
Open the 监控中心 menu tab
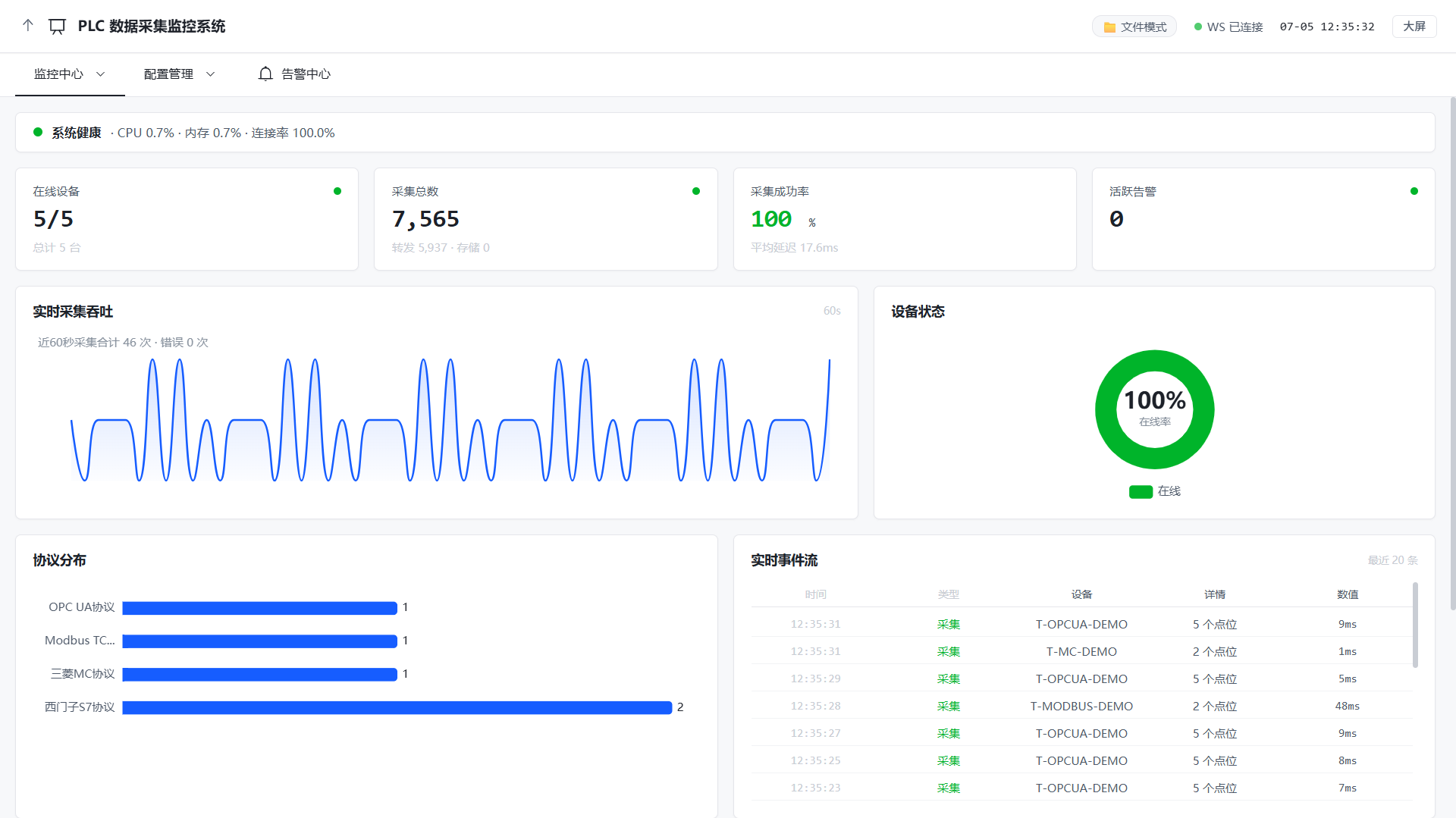[x=70, y=74]
